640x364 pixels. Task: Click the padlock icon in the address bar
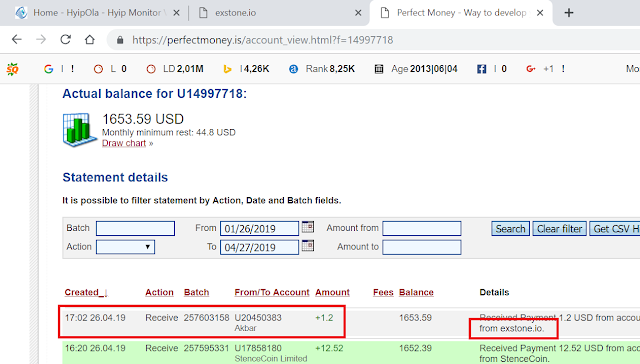pyautogui.click(x=120, y=40)
